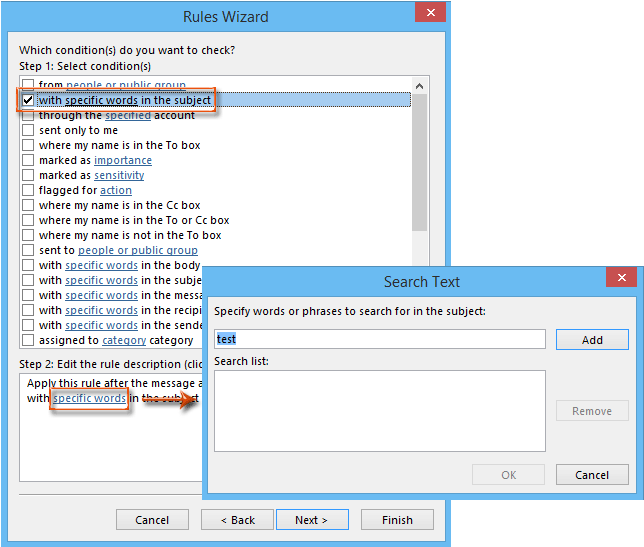Click the 'importance' link
This screenshot has width=644, height=547.
[x=123, y=160]
